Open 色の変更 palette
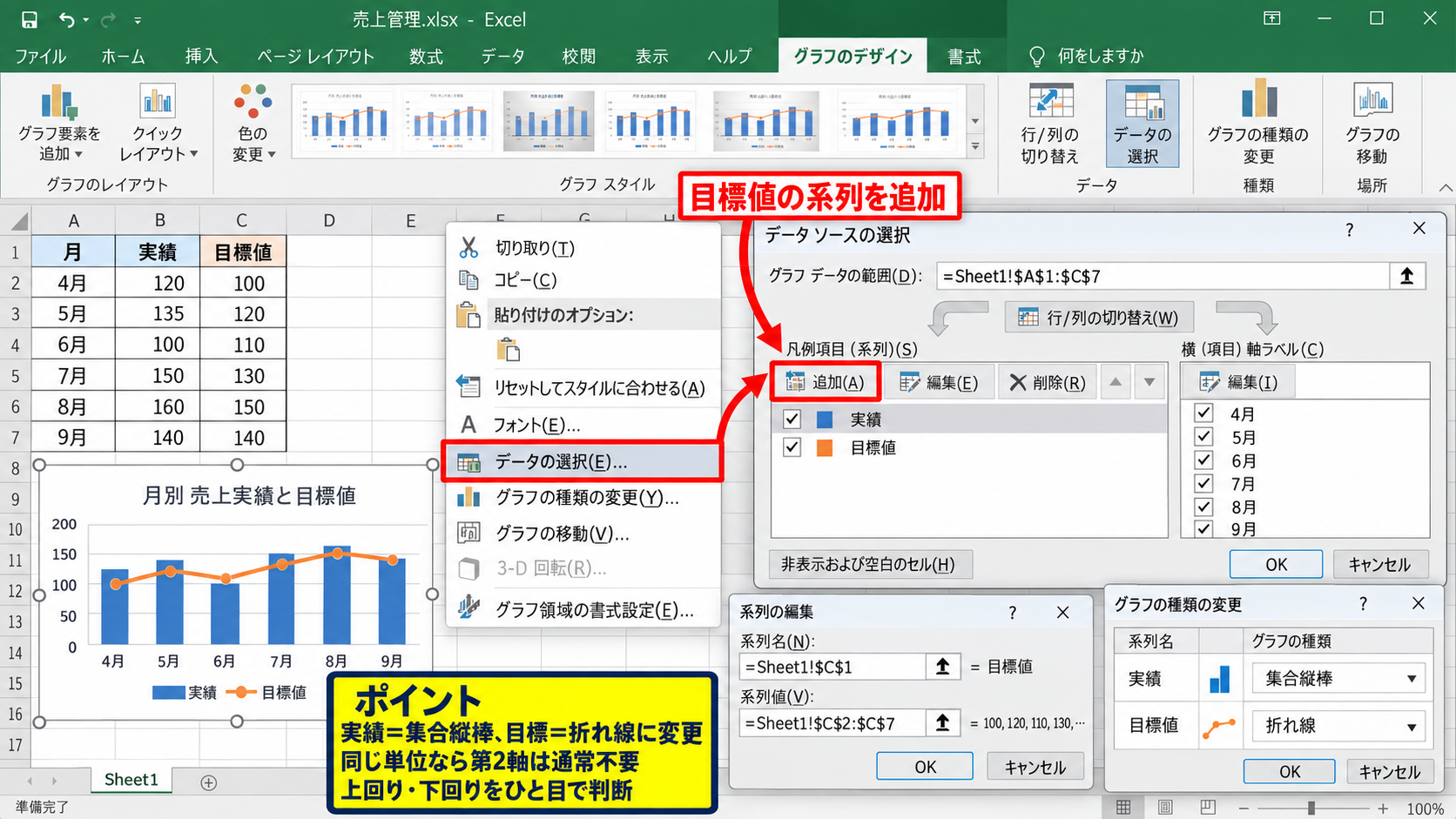1456x819 pixels. (253, 123)
